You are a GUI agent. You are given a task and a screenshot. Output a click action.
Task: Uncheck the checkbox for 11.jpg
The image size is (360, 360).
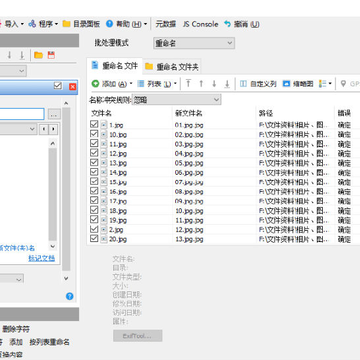point(94,144)
